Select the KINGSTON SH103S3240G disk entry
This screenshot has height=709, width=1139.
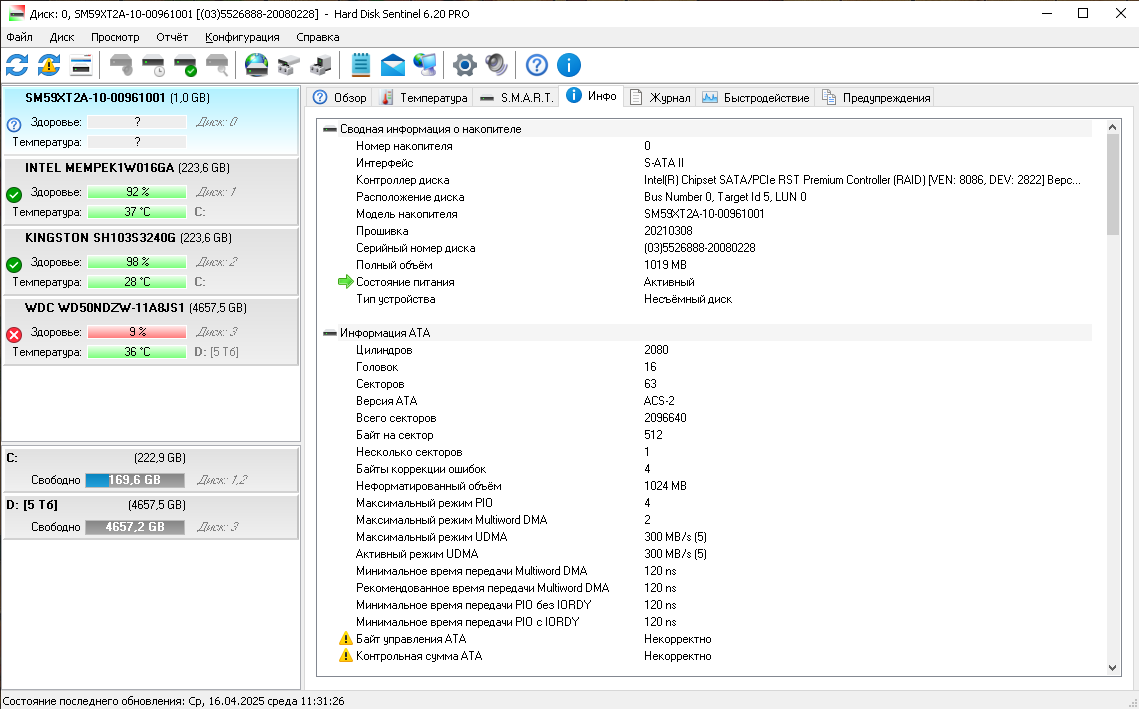click(x=150, y=261)
